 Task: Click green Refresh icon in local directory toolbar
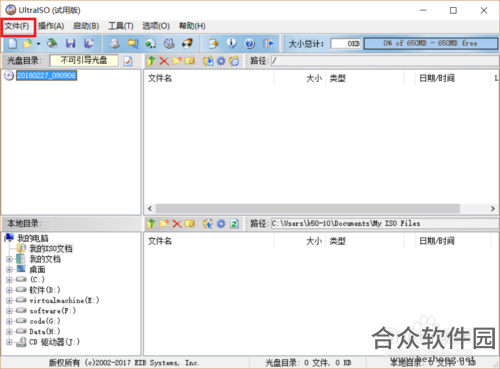tap(234, 223)
